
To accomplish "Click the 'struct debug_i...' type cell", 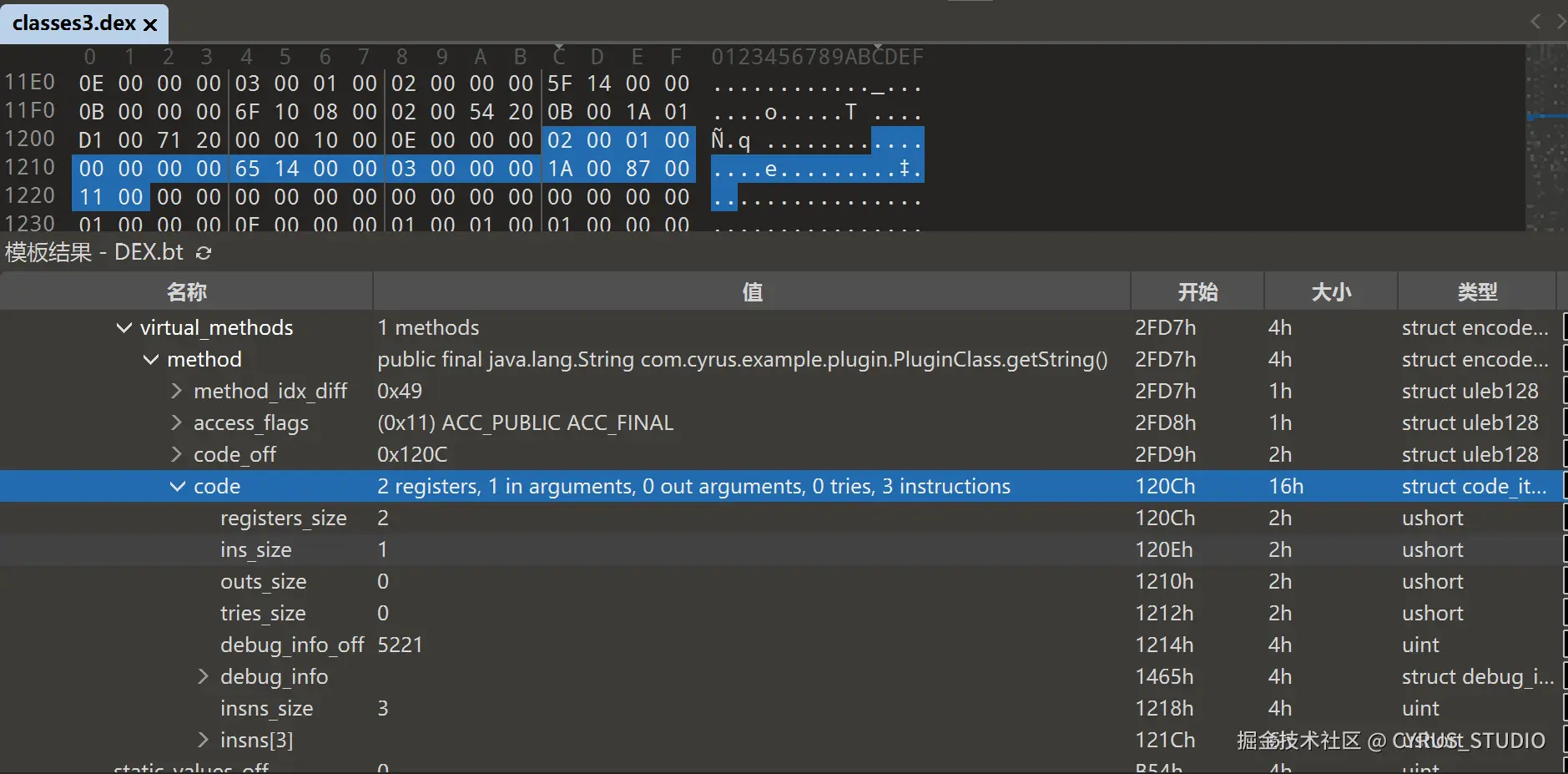I will click(x=1477, y=676).
